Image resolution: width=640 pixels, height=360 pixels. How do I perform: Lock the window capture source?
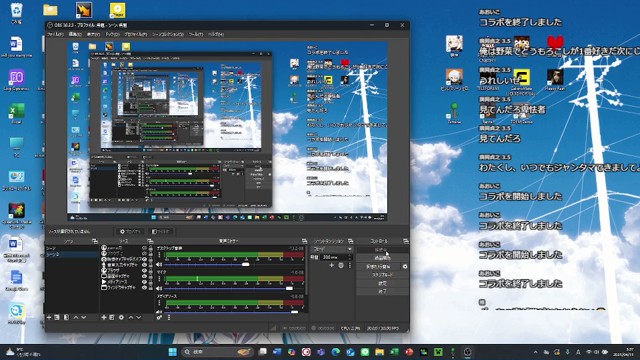[150, 287]
